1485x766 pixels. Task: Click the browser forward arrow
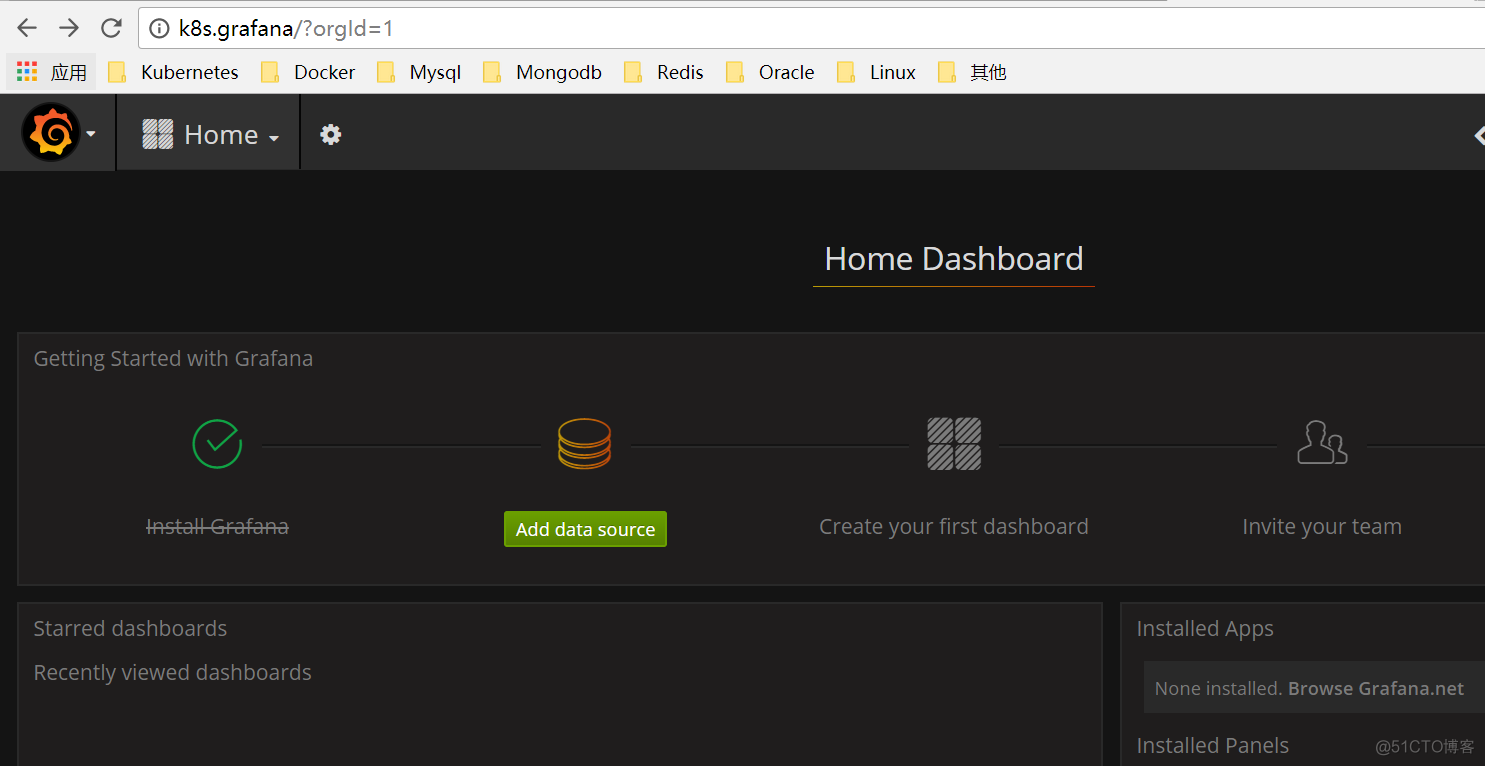click(x=69, y=28)
